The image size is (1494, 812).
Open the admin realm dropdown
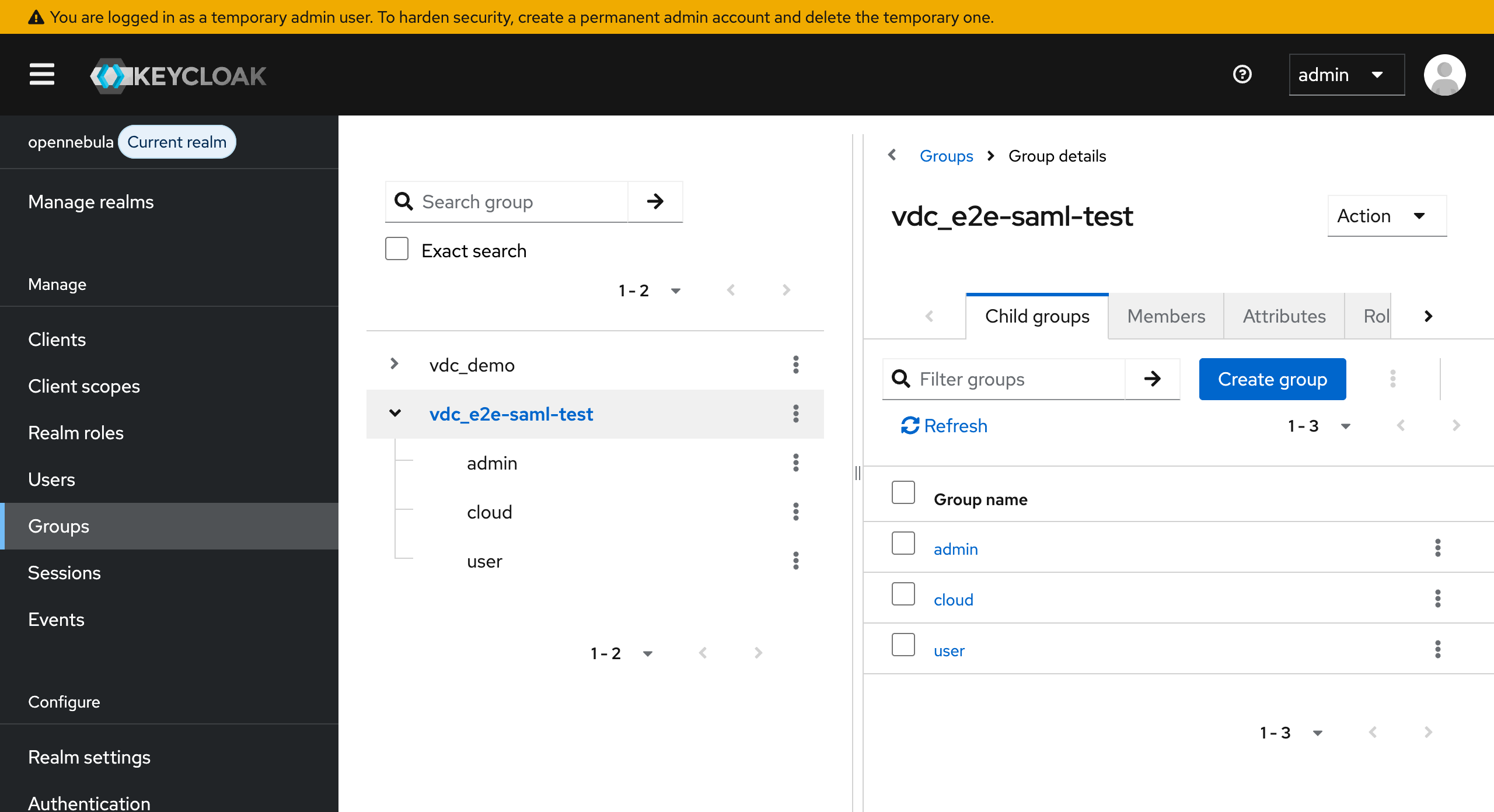[x=1346, y=75]
